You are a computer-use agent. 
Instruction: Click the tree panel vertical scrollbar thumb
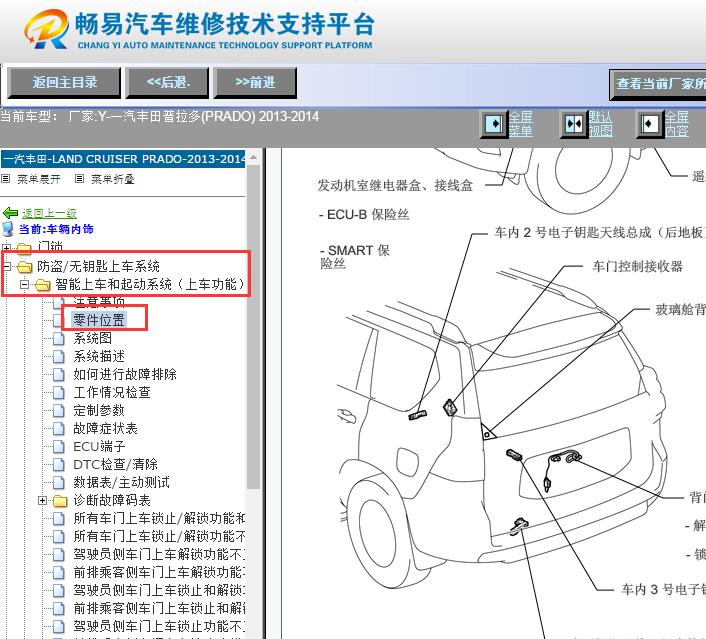tap(253, 326)
